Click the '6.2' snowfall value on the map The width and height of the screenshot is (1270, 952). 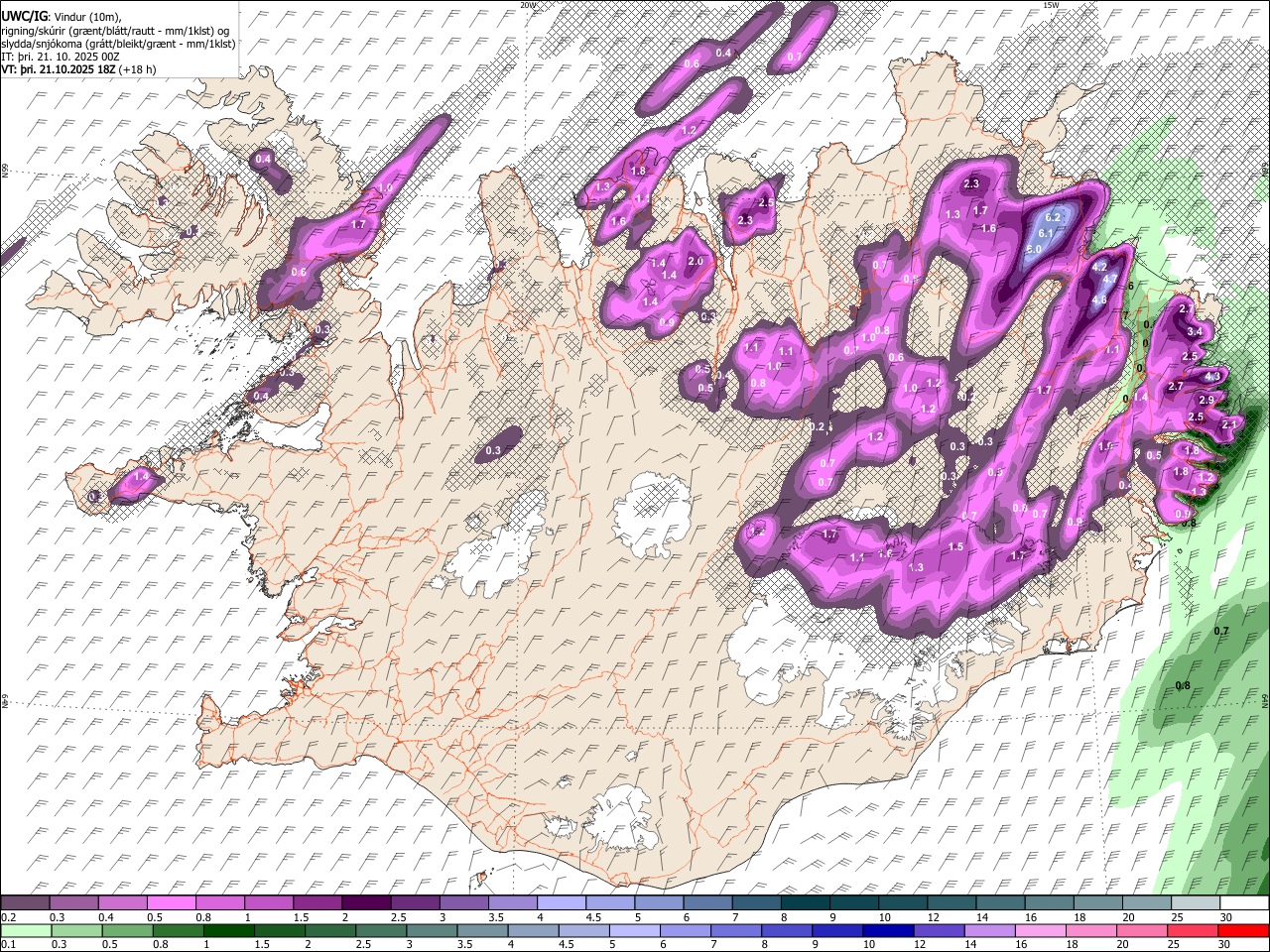click(x=1054, y=217)
